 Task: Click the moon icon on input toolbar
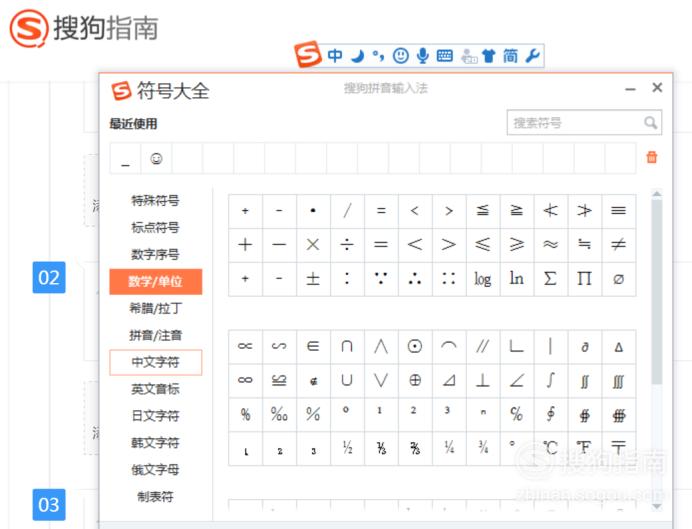point(357,56)
